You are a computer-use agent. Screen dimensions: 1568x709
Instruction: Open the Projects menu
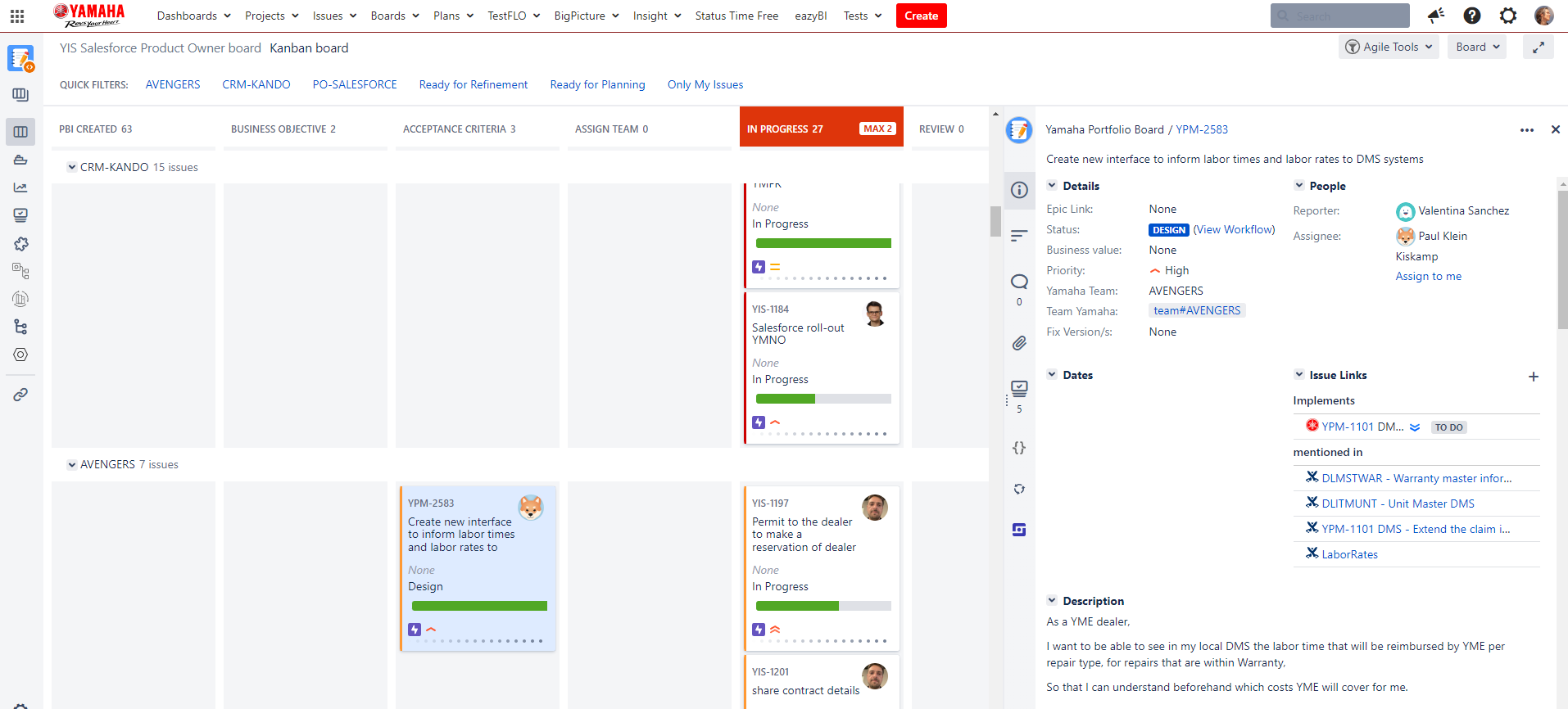271,16
